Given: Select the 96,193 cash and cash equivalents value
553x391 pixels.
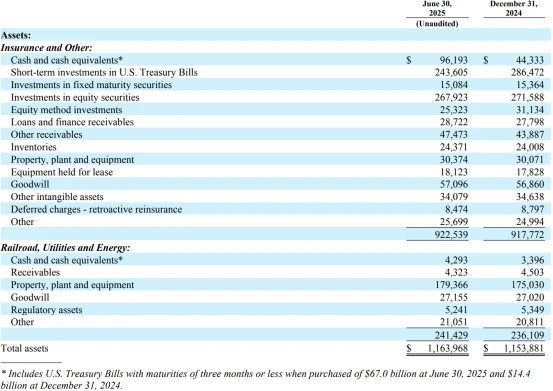Looking at the screenshot, I should point(454,60).
